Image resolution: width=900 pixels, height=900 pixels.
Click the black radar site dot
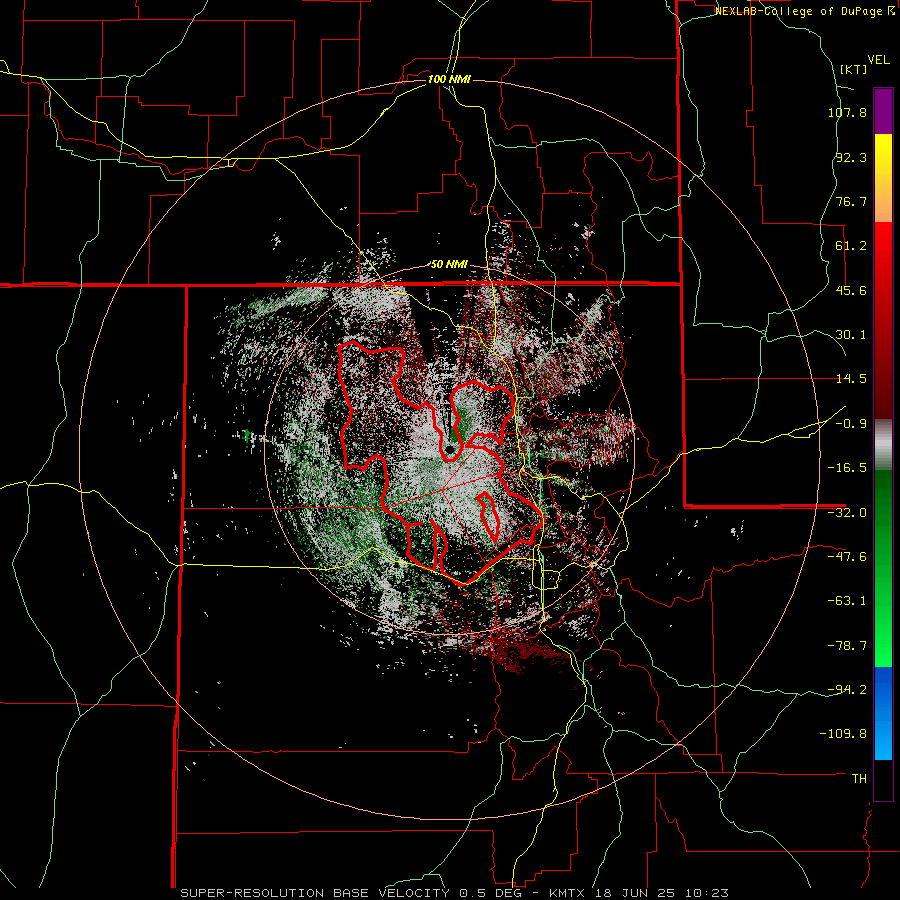click(449, 448)
